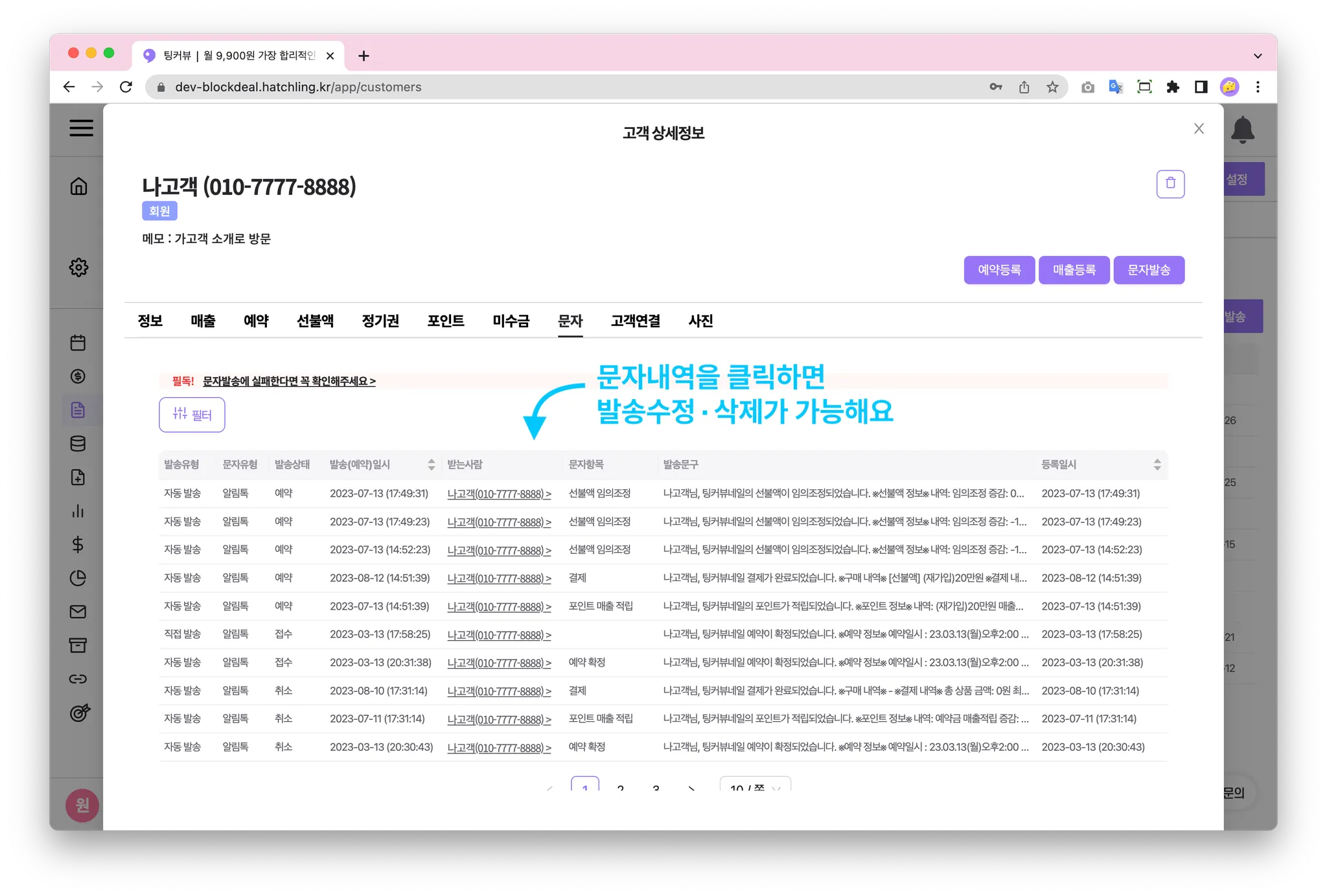Click the pie chart sidebar icon
The width and height of the screenshot is (1327, 896).
(78, 578)
